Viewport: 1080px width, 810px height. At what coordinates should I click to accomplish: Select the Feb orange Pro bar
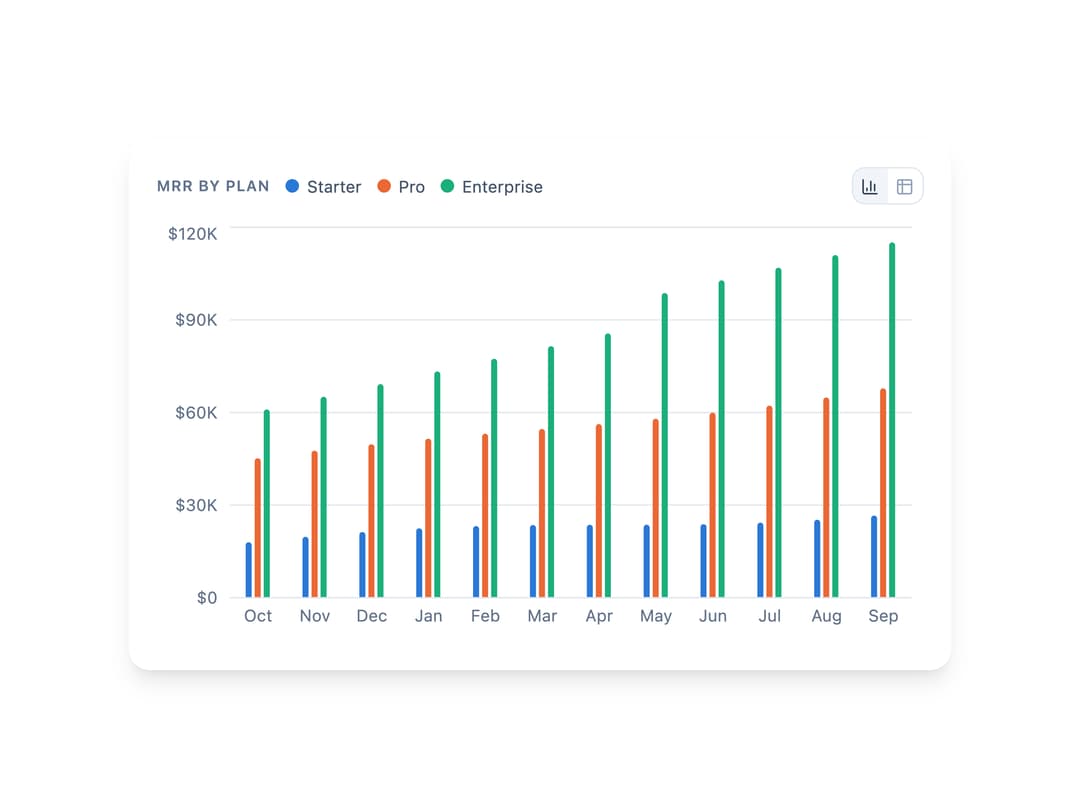pyautogui.click(x=485, y=516)
